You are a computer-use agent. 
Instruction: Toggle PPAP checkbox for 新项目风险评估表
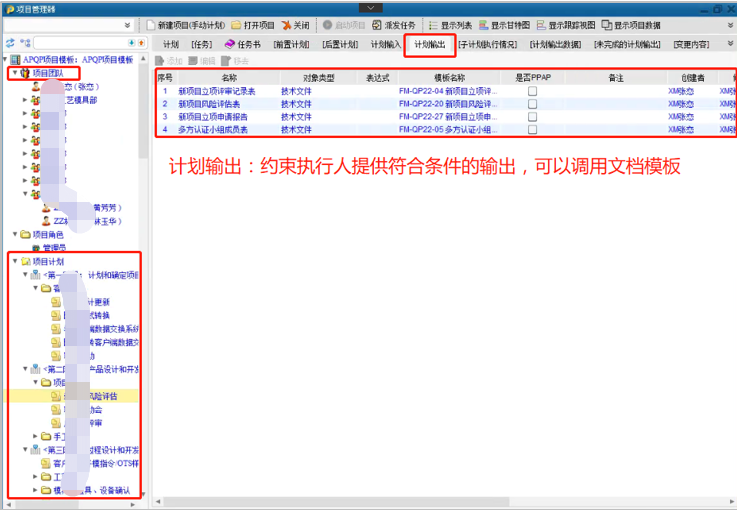(x=533, y=104)
